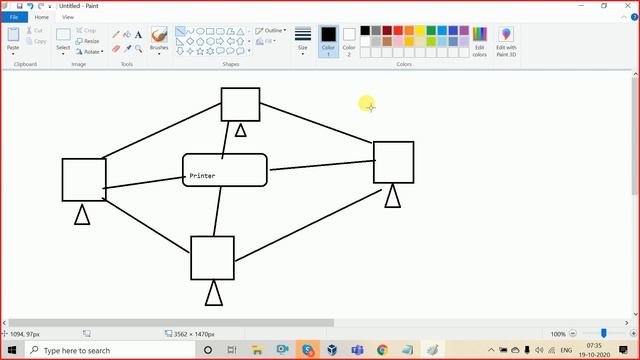Pick the purple color swatch

click(464, 30)
